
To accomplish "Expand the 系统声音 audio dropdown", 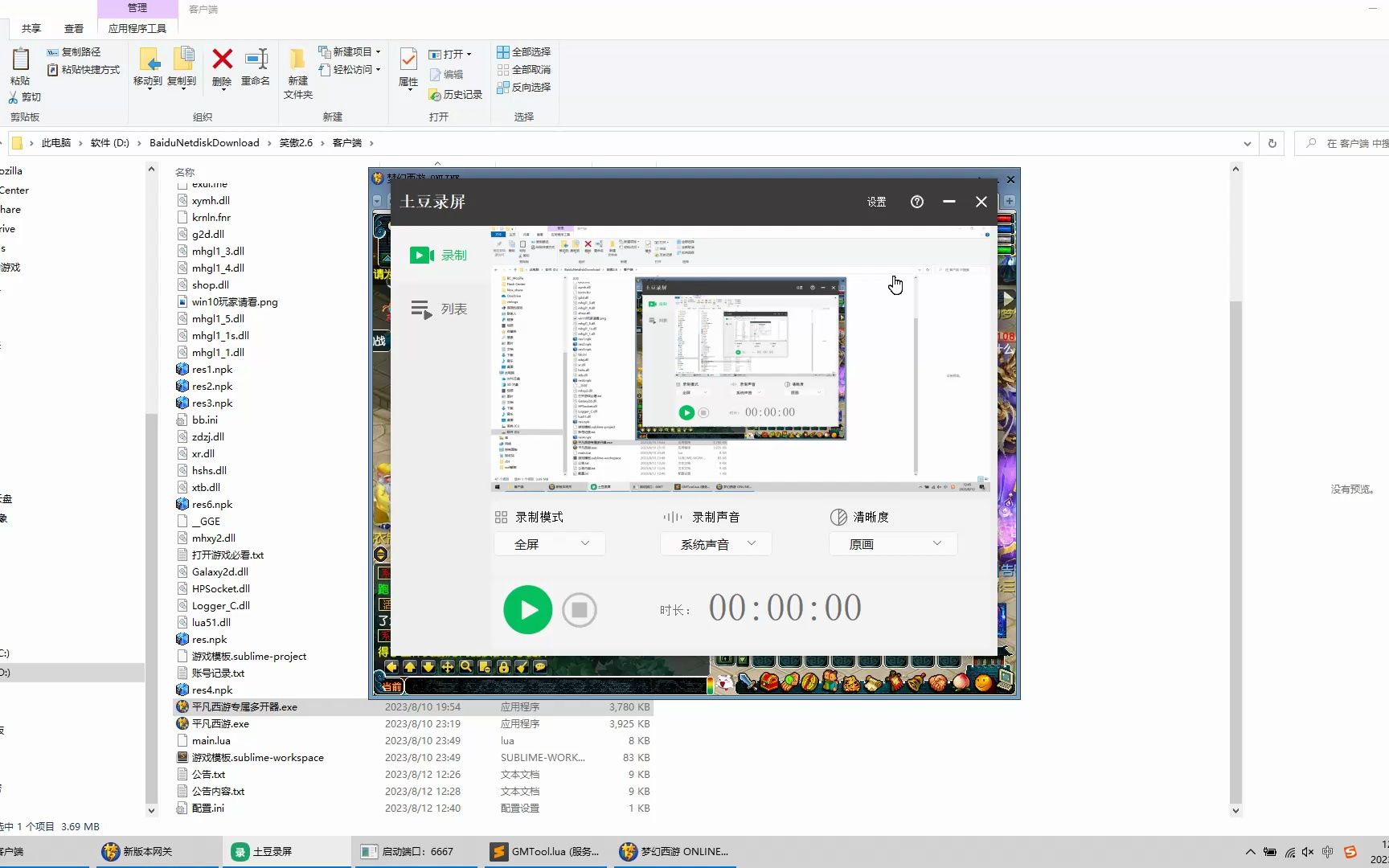I will point(716,544).
